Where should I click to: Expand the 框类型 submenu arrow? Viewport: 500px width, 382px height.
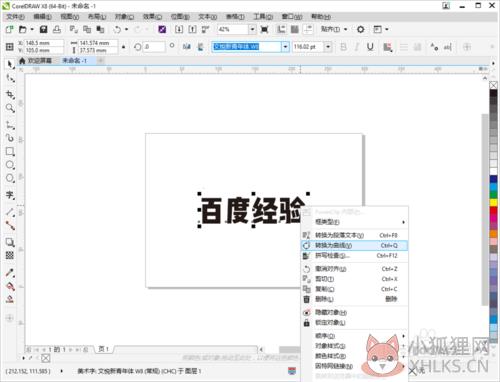pyautogui.click(x=403, y=222)
